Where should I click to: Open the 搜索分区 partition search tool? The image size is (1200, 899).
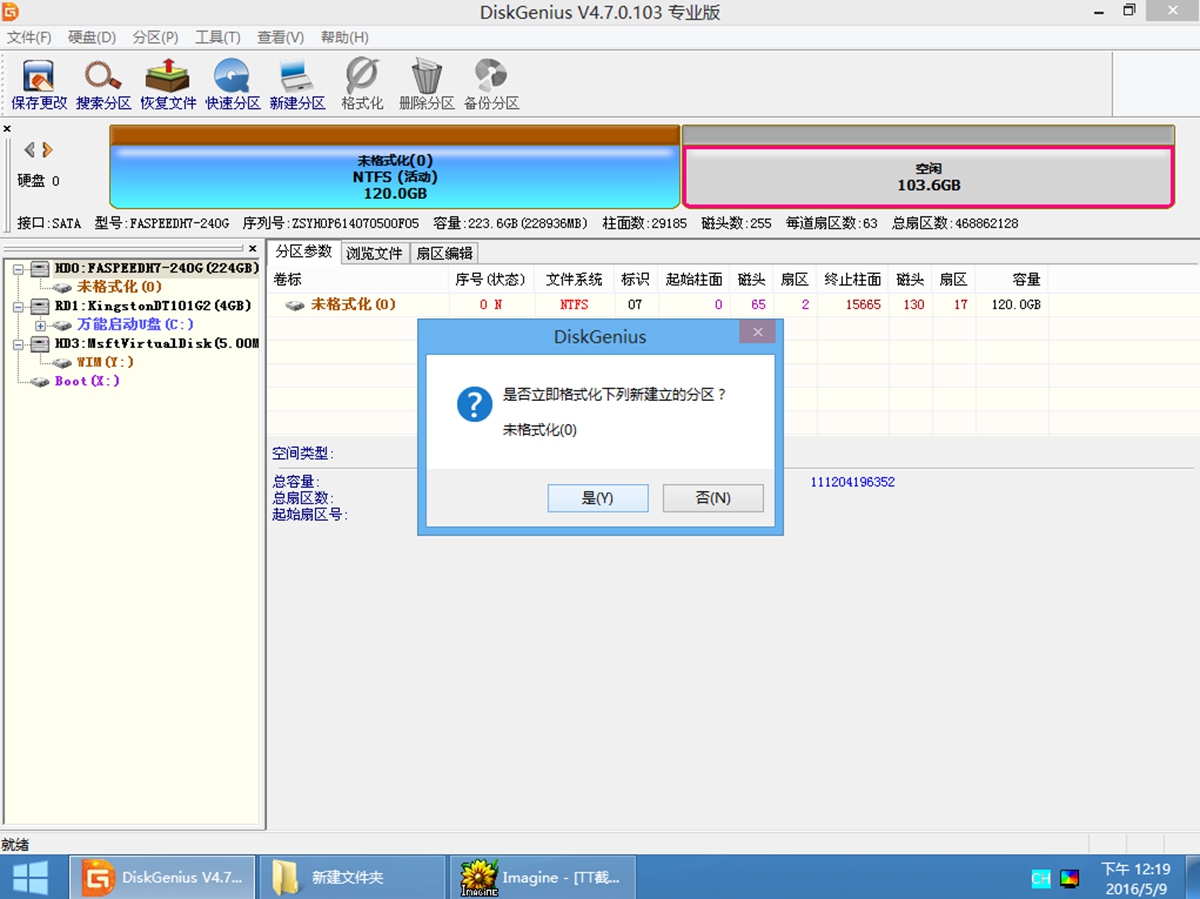(102, 83)
